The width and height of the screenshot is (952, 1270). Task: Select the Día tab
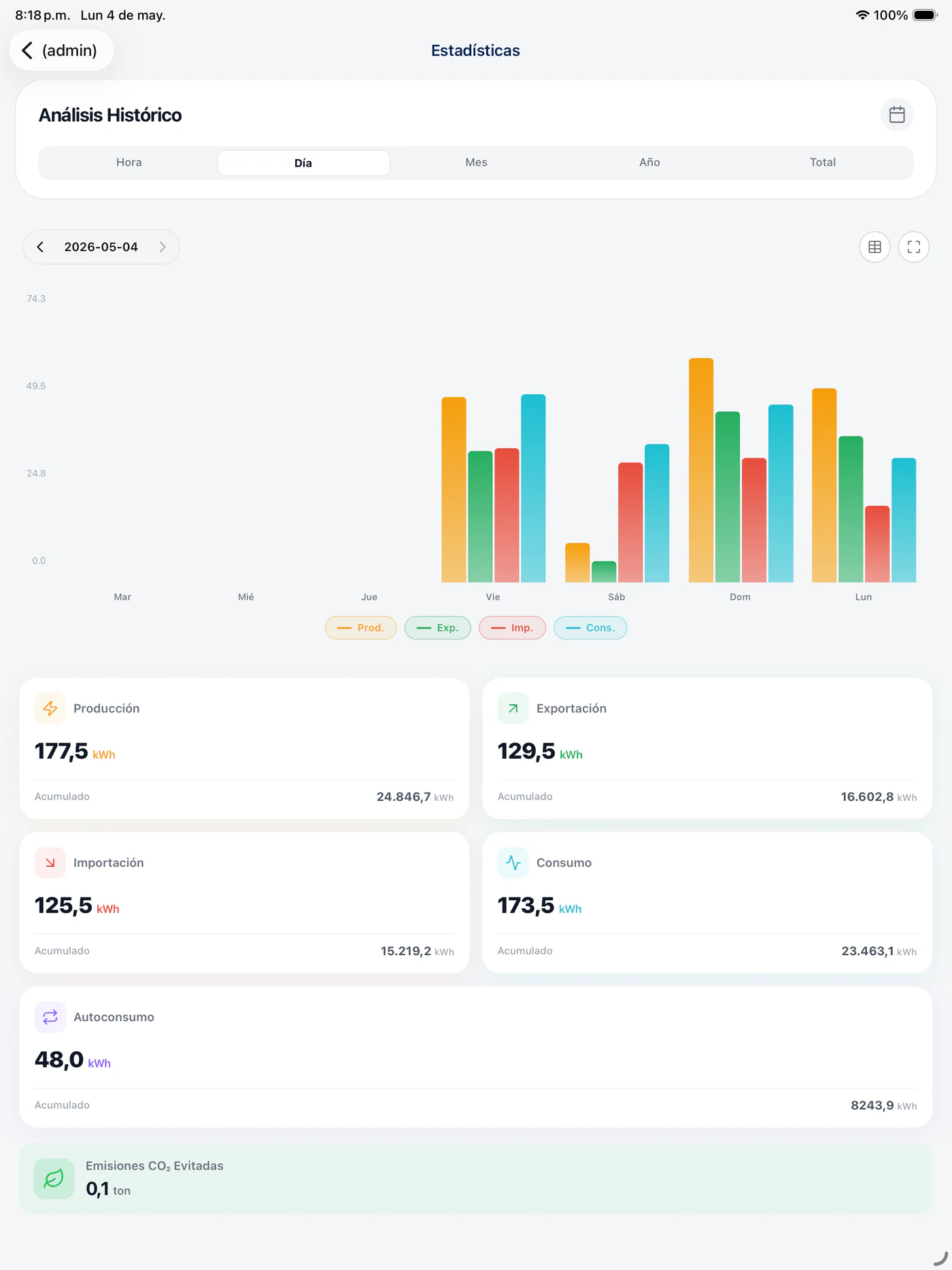click(x=303, y=162)
